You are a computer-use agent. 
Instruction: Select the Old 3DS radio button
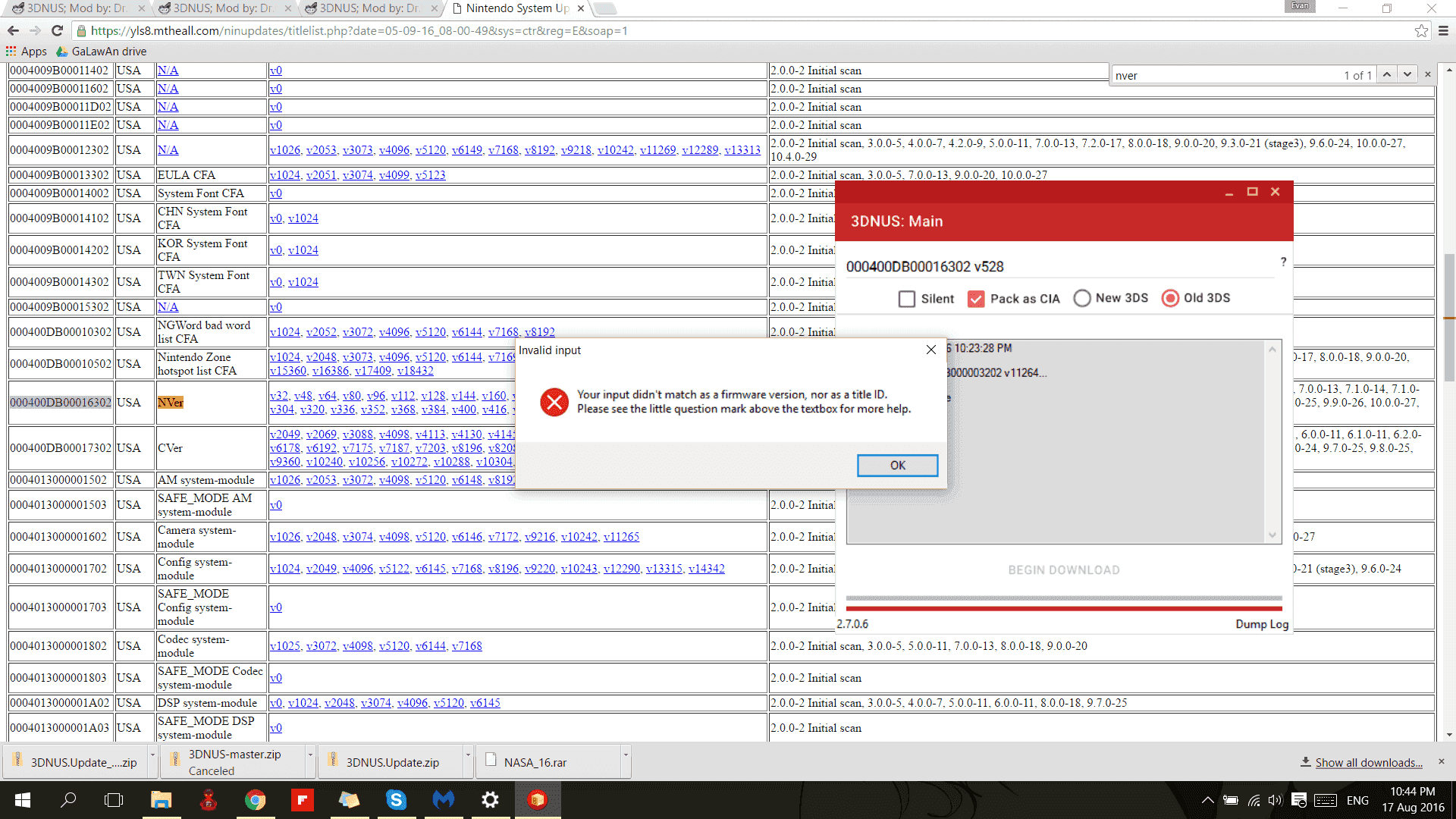1170,298
